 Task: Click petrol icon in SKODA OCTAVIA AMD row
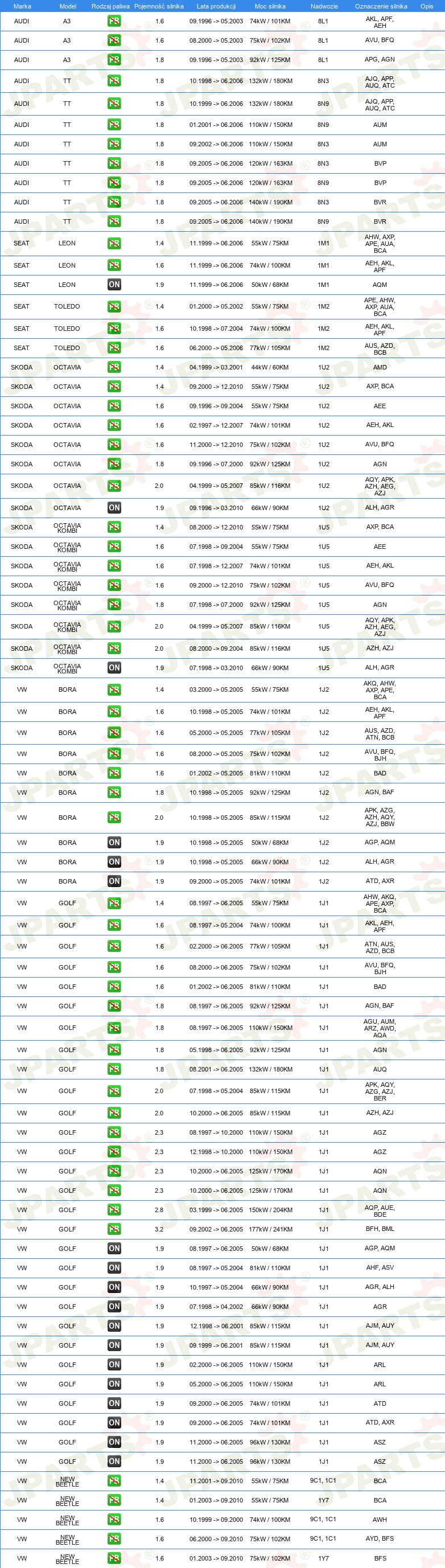114,368
